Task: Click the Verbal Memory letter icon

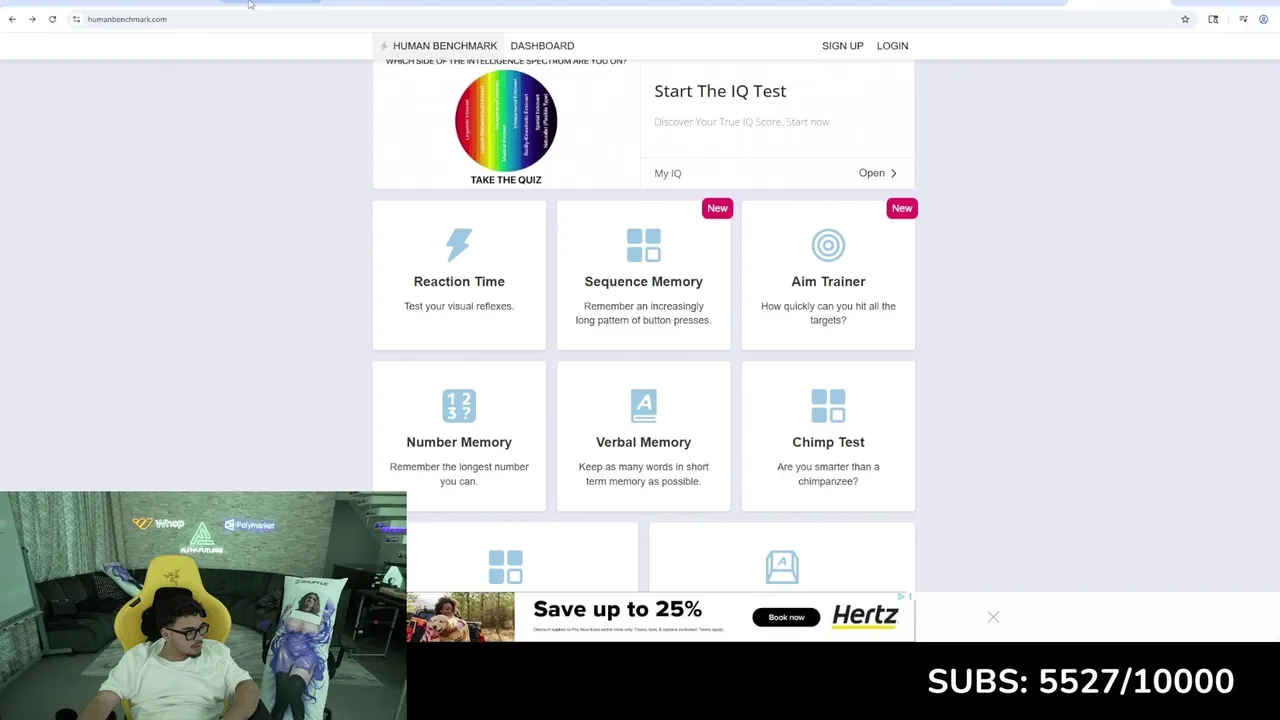Action: click(644, 406)
